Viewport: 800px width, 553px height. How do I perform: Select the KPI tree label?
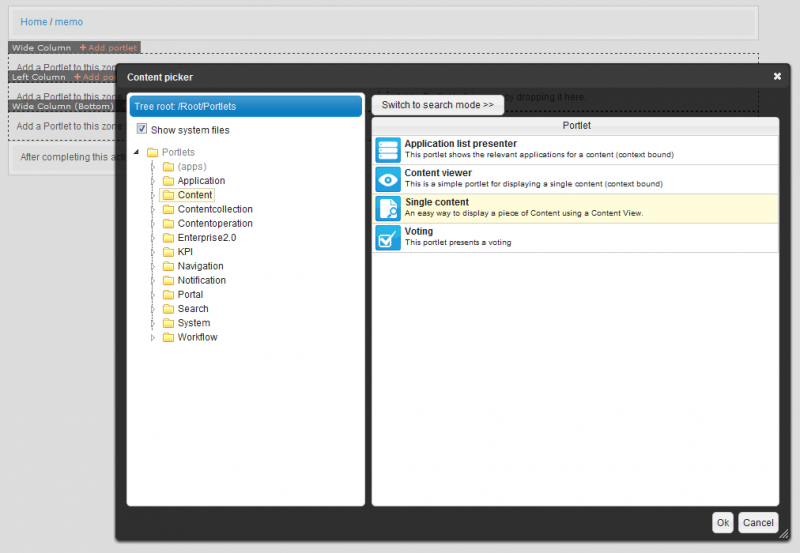[185, 252]
